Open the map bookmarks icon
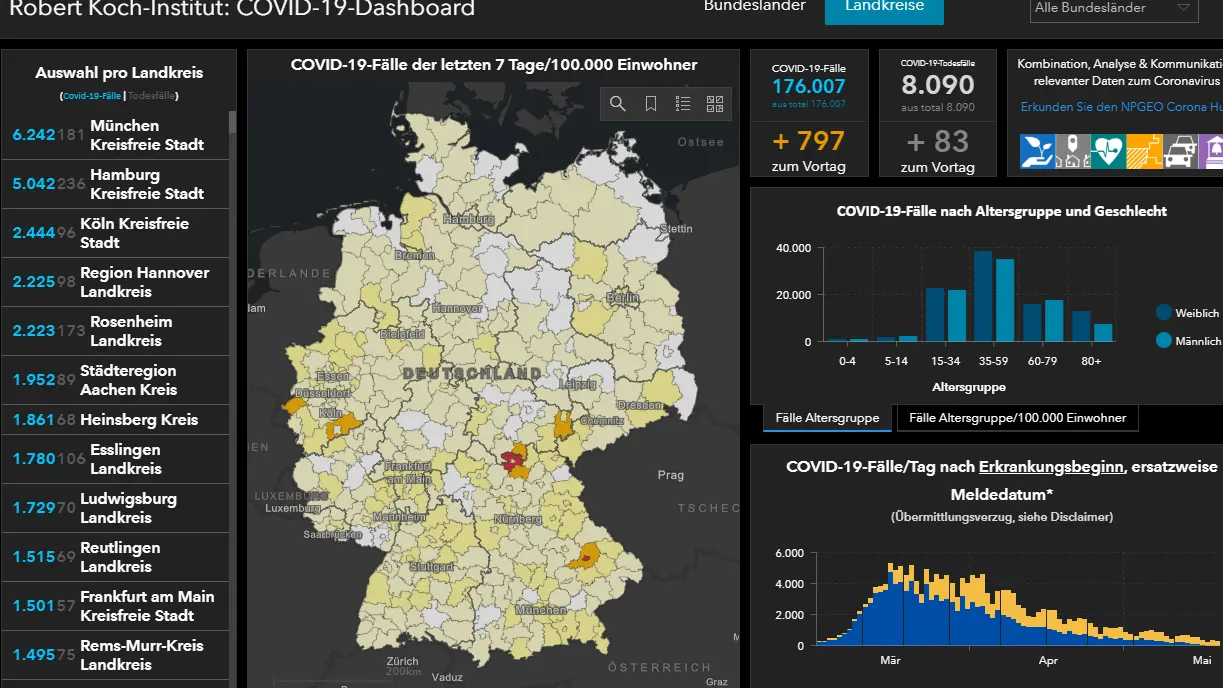The width and height of the screenshot is (1223, 688). click(651, 104)
